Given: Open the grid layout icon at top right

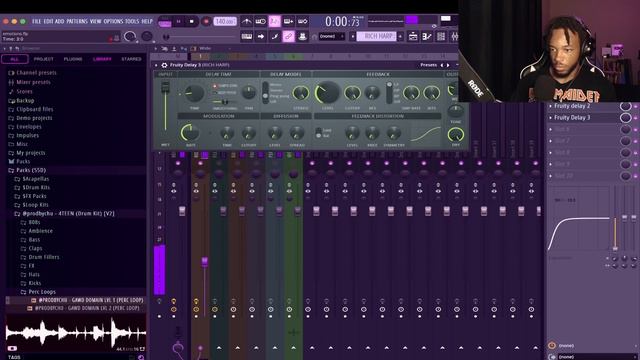Looking at the screenshot, I should (441, 36).
